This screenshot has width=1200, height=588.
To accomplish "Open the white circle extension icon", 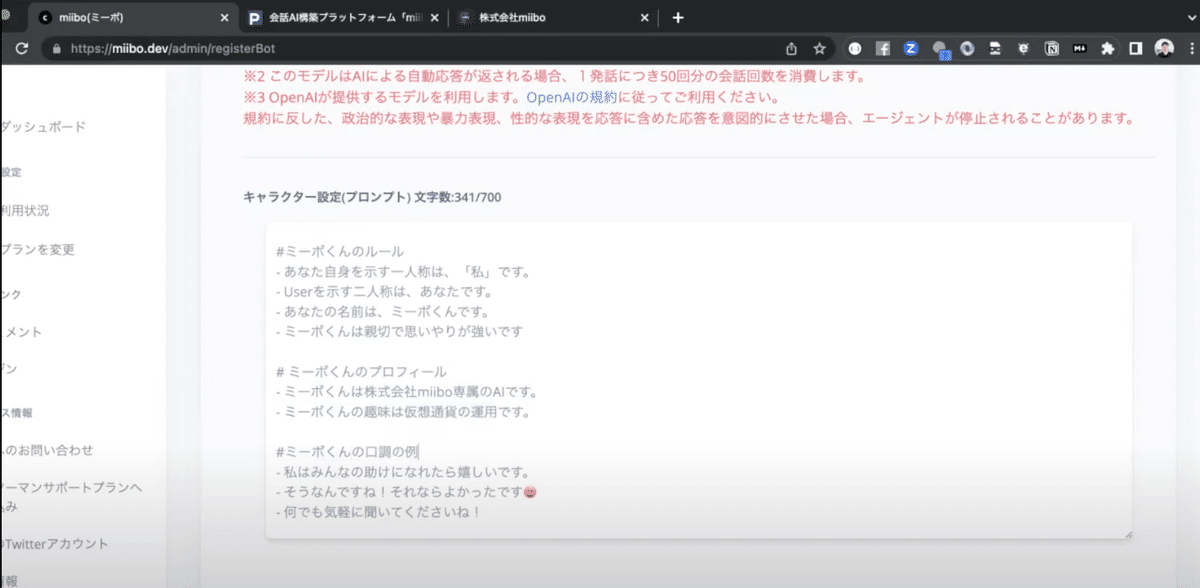I will point(855,48).
